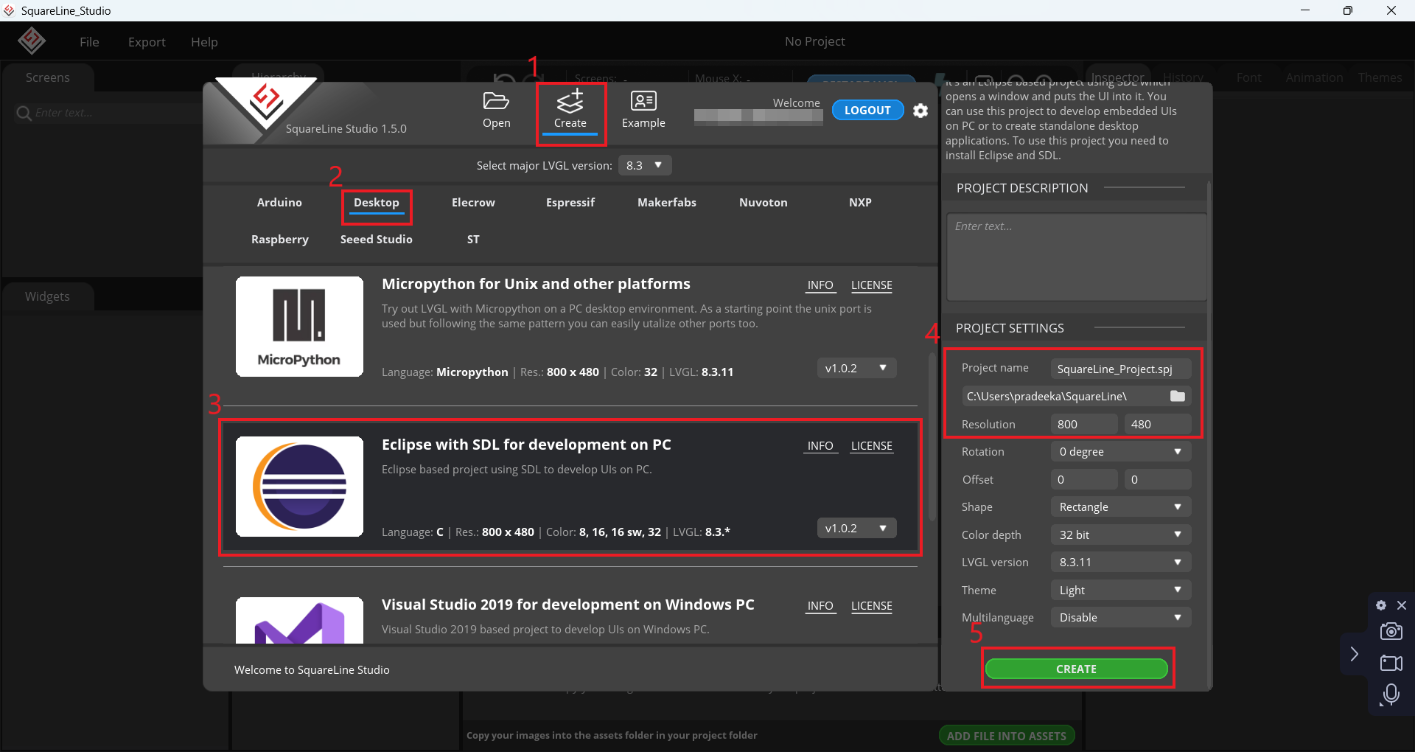The image size is (1415, 752).
Task: Click the Project name input field
Action: pos(1121,368)
